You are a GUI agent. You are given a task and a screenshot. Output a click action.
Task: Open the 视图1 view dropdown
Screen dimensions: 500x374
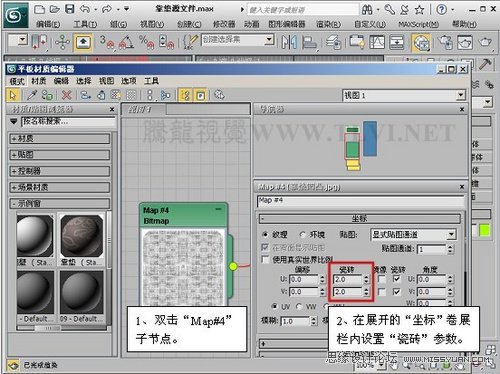pyautogui.click(x=404, y=96)
